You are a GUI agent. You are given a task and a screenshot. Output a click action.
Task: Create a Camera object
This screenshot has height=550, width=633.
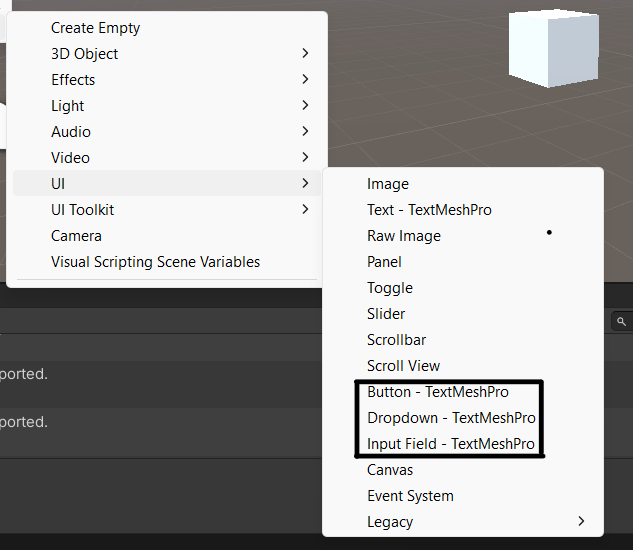76,236
